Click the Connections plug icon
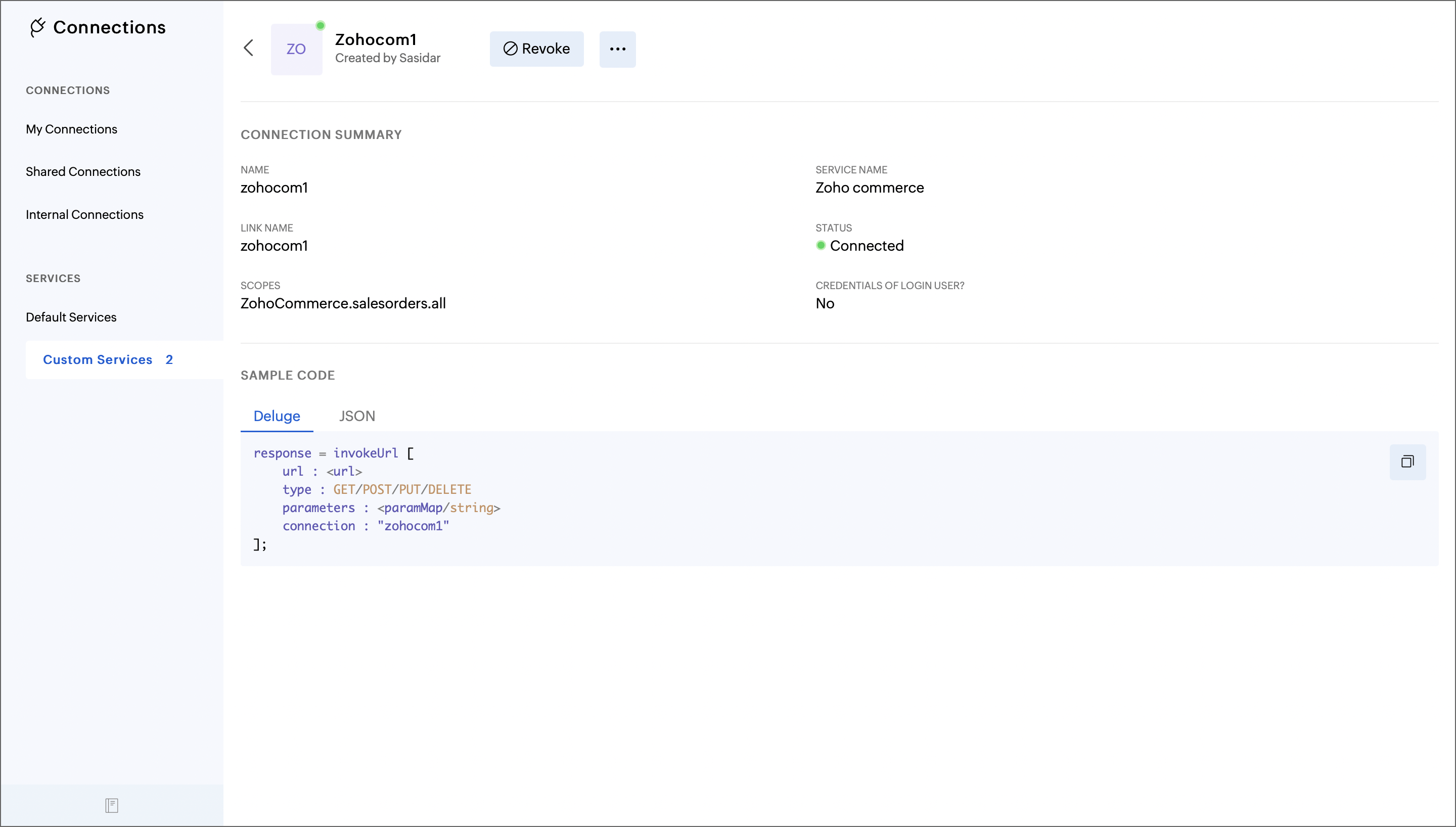This screenshot has width=1456, height=827. tap(37, 27)
